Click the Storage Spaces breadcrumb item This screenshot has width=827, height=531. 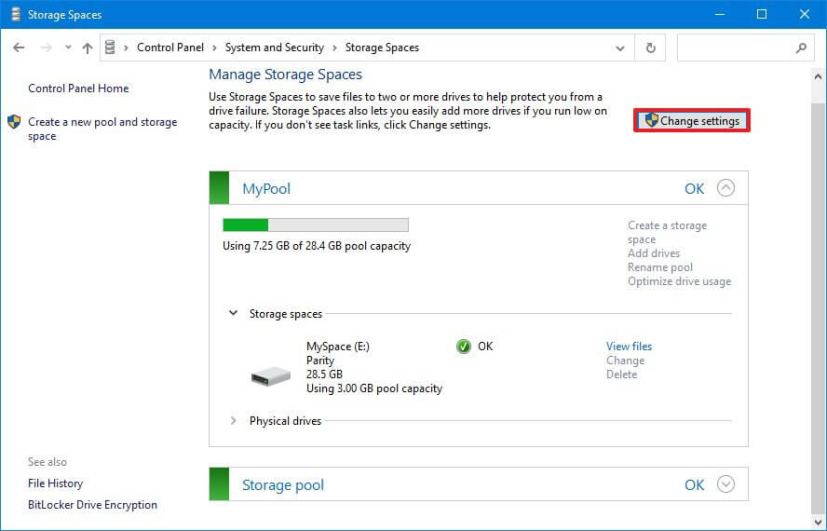(382, 47)
